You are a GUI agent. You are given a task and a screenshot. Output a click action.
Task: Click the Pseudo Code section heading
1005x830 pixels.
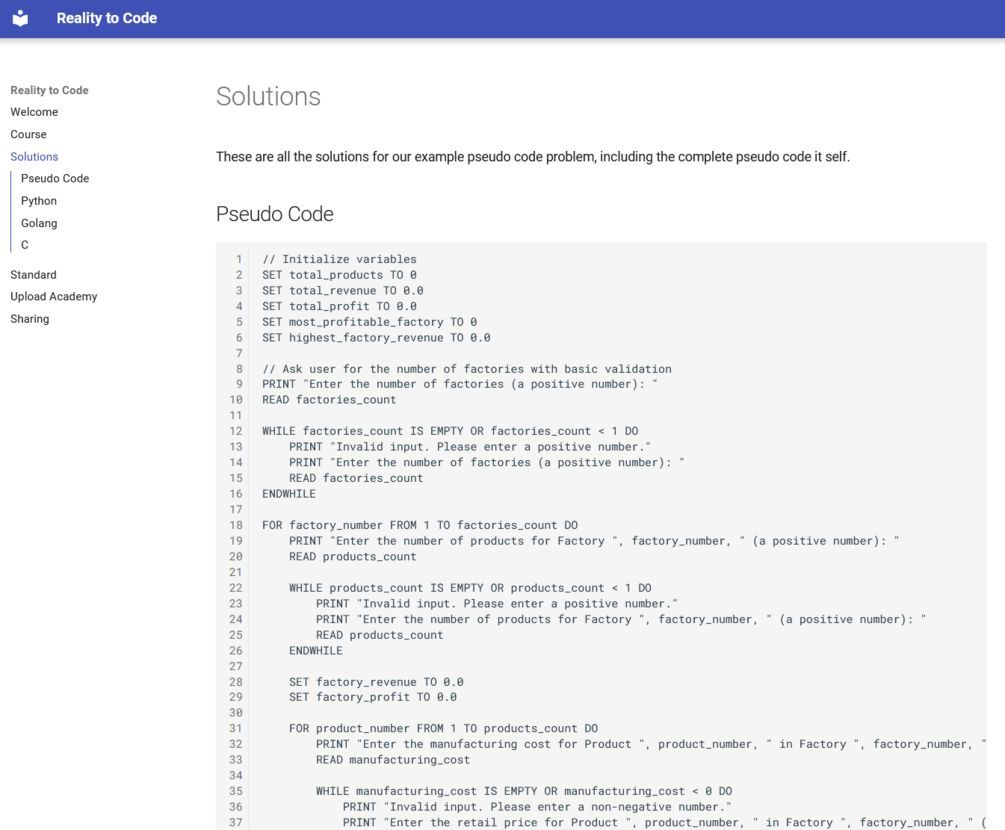[x=275, y=214]
